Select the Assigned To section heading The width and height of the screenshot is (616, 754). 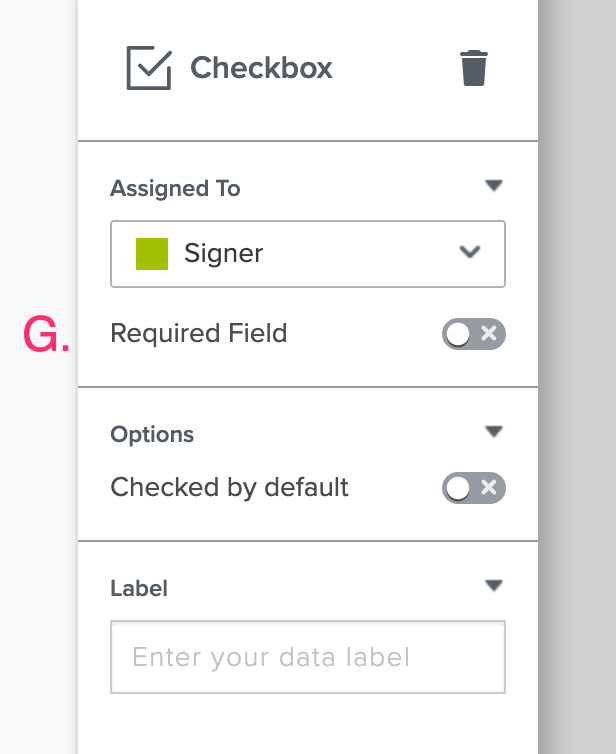tap(175, 188)
